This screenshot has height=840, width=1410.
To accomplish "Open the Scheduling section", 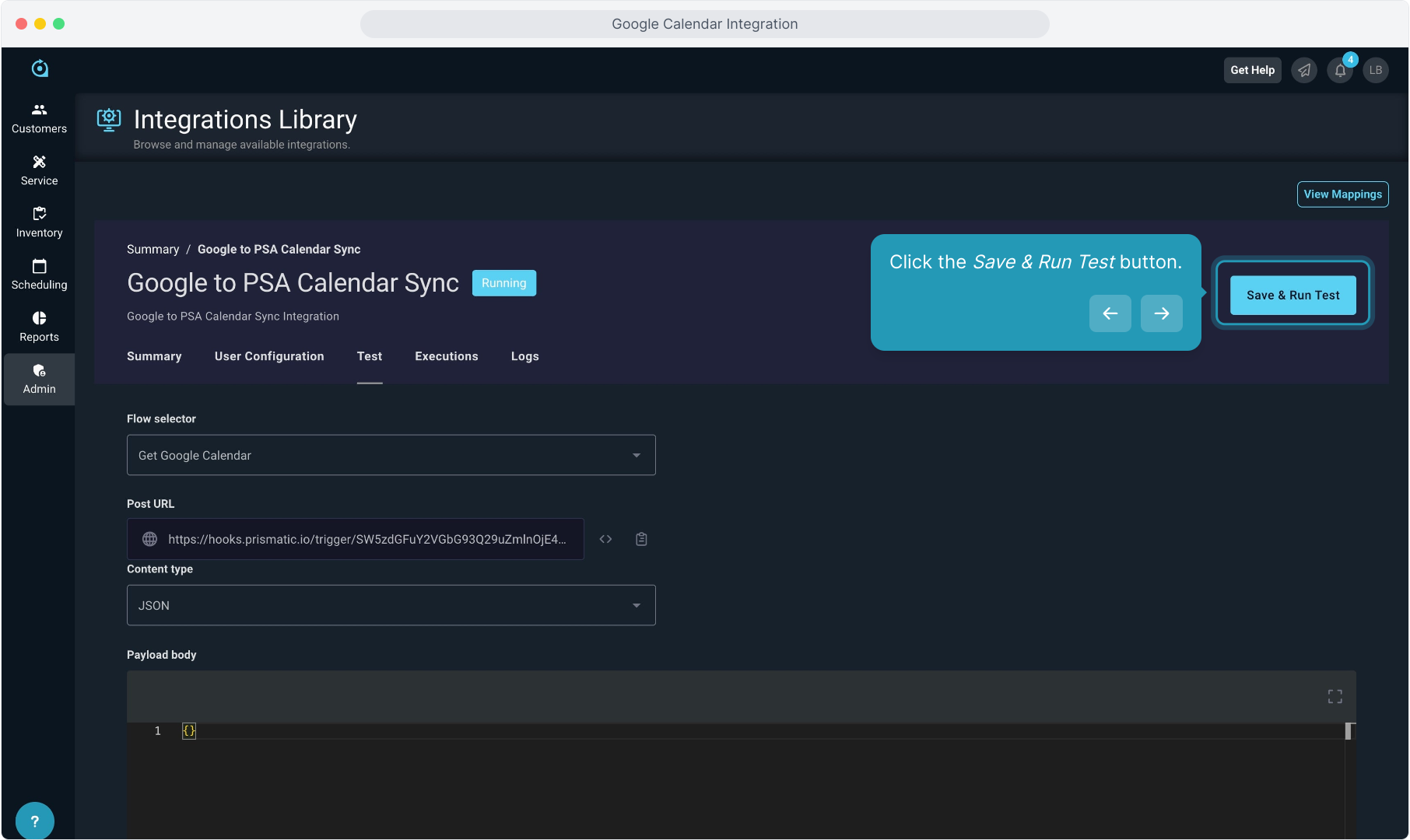I will 39,275.
